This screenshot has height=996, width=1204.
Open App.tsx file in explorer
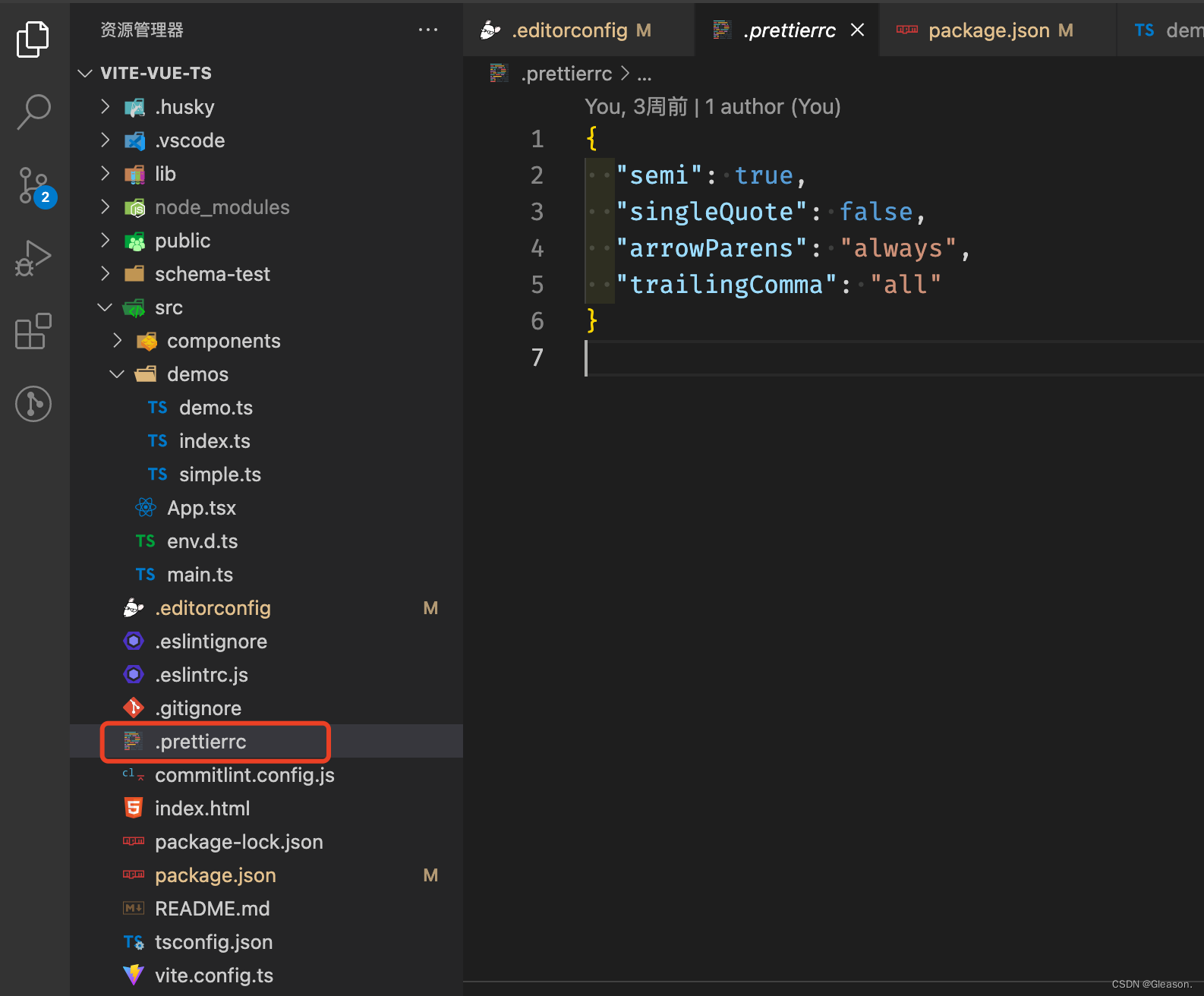point(266,508)
